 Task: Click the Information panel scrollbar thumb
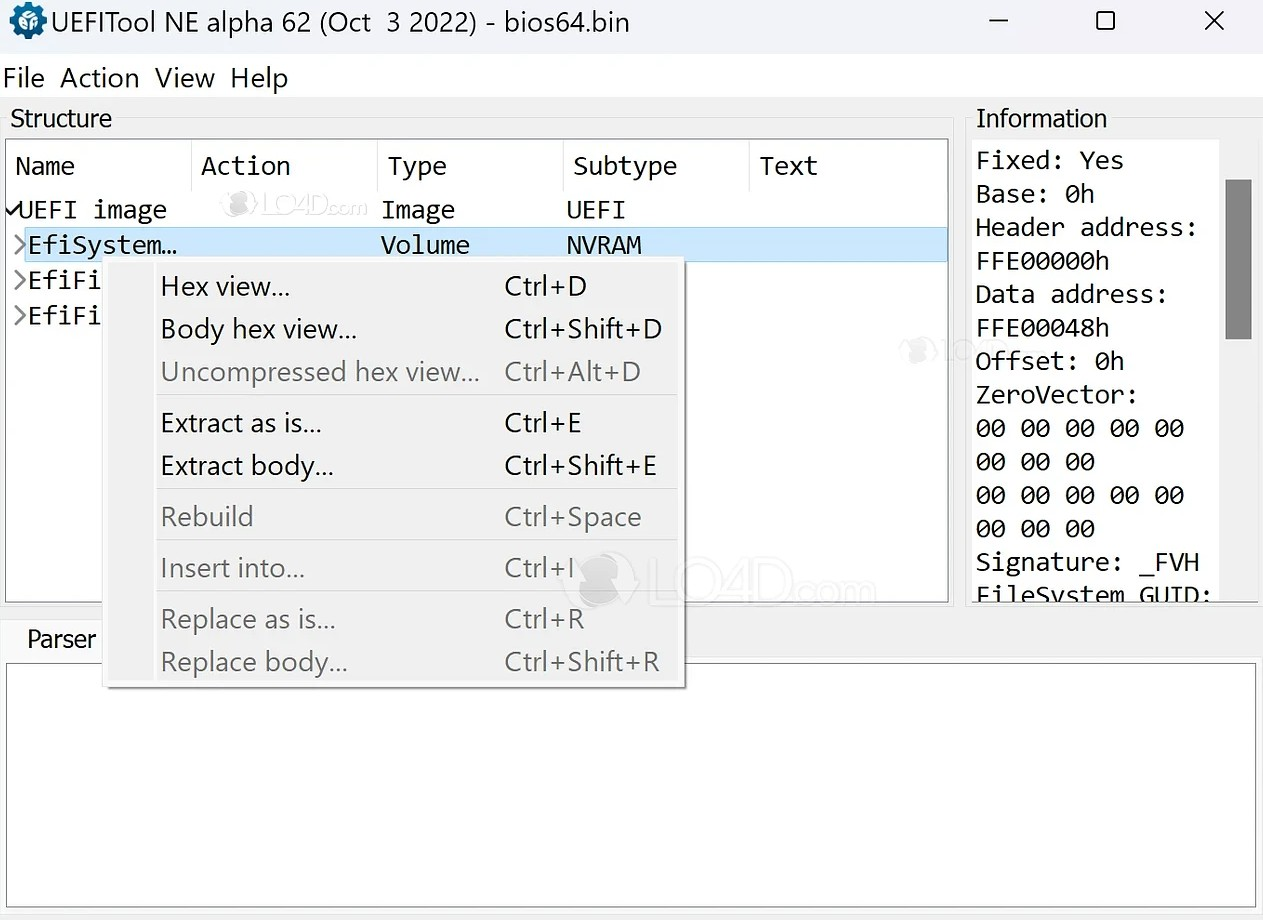pyautogui.click(x=1238, y=260)
